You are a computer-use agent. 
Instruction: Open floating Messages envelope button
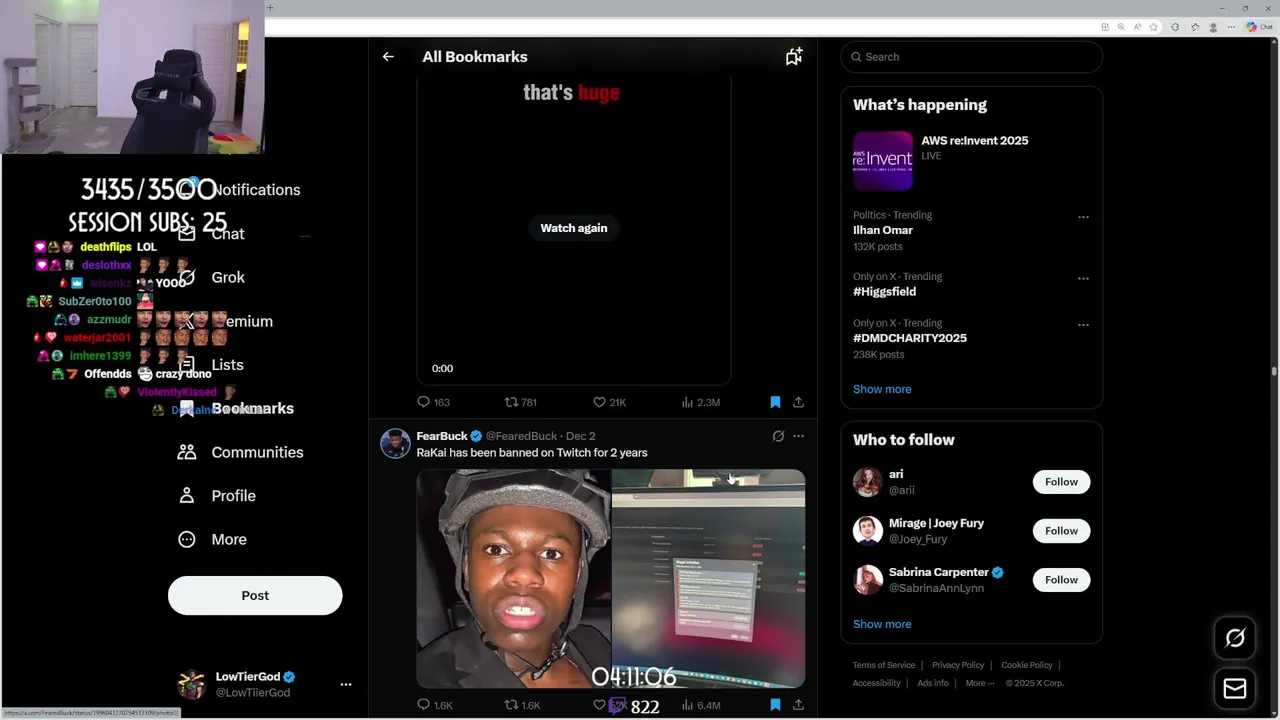click(x=1235, y=689)
